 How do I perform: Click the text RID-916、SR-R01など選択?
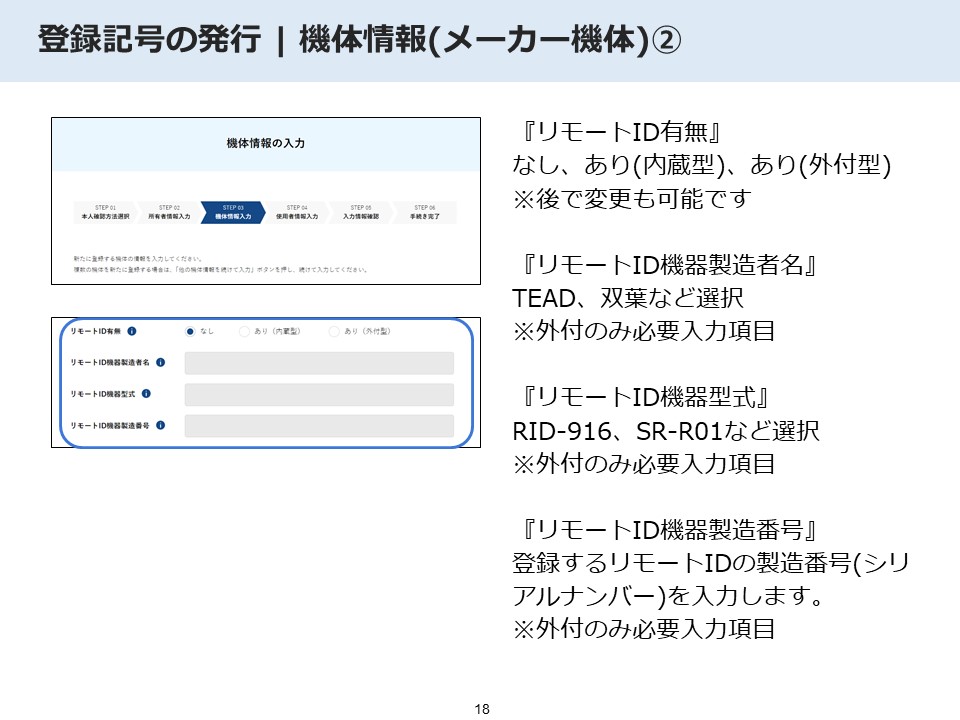click(x=666, y=431)
